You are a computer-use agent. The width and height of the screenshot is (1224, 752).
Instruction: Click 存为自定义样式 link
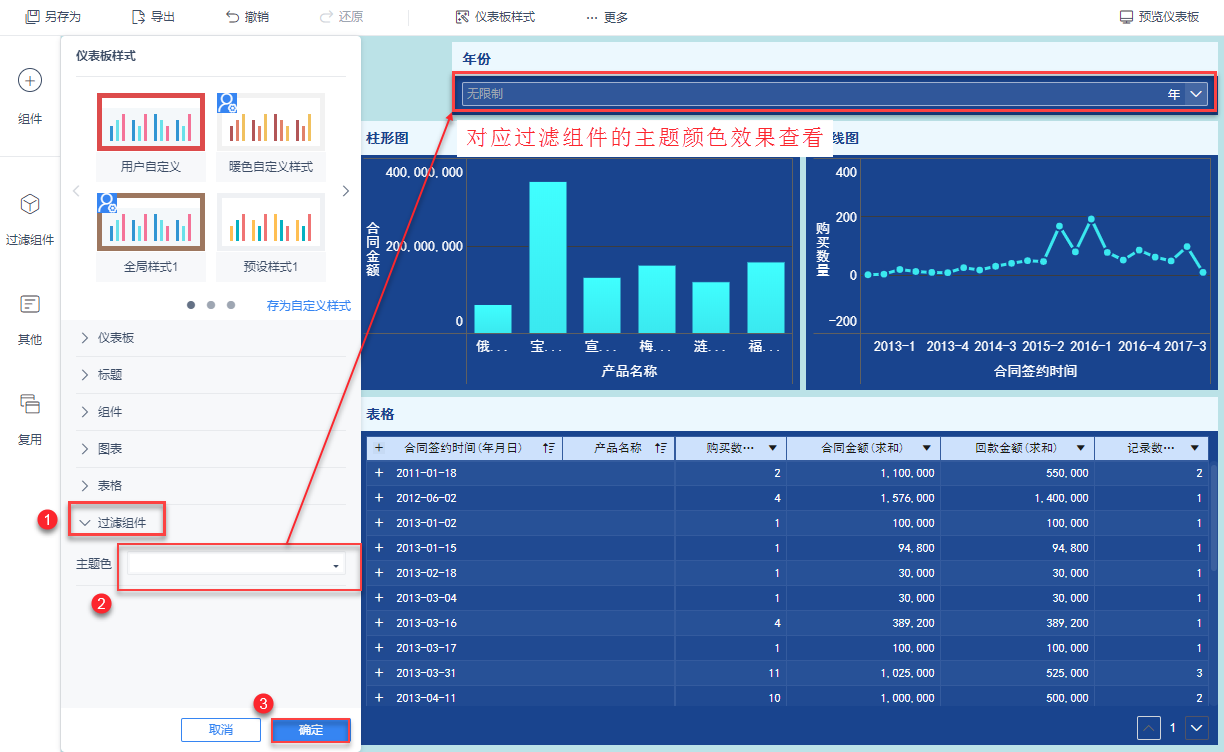309,306
